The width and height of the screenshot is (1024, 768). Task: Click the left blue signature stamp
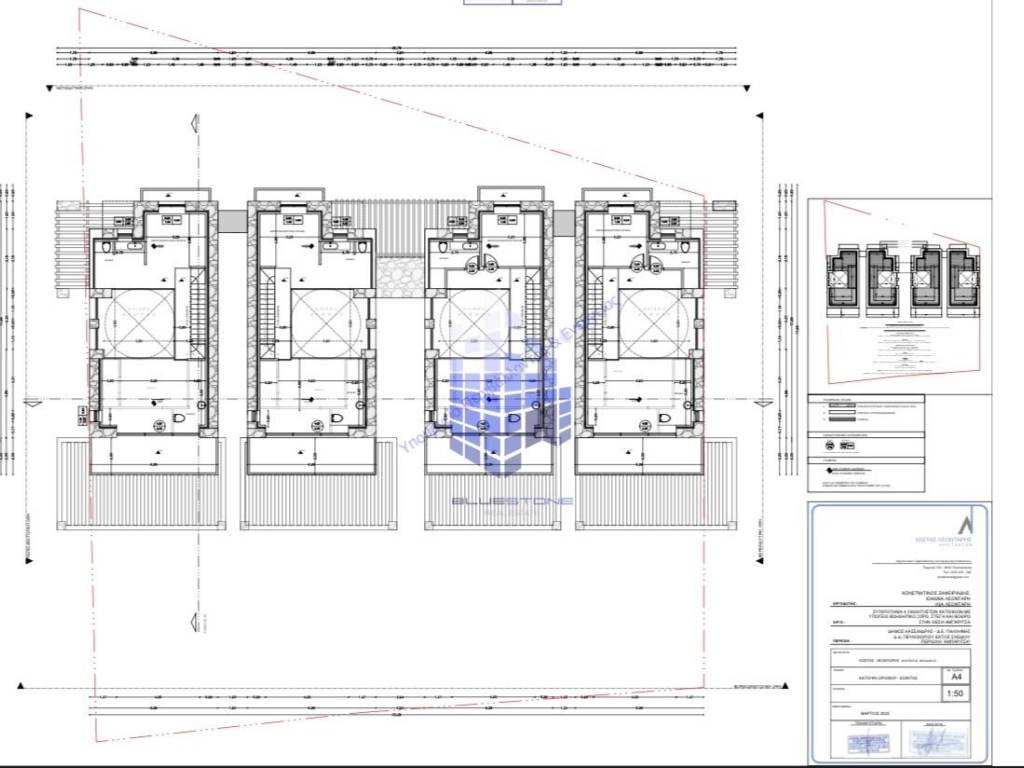[861, 744]
